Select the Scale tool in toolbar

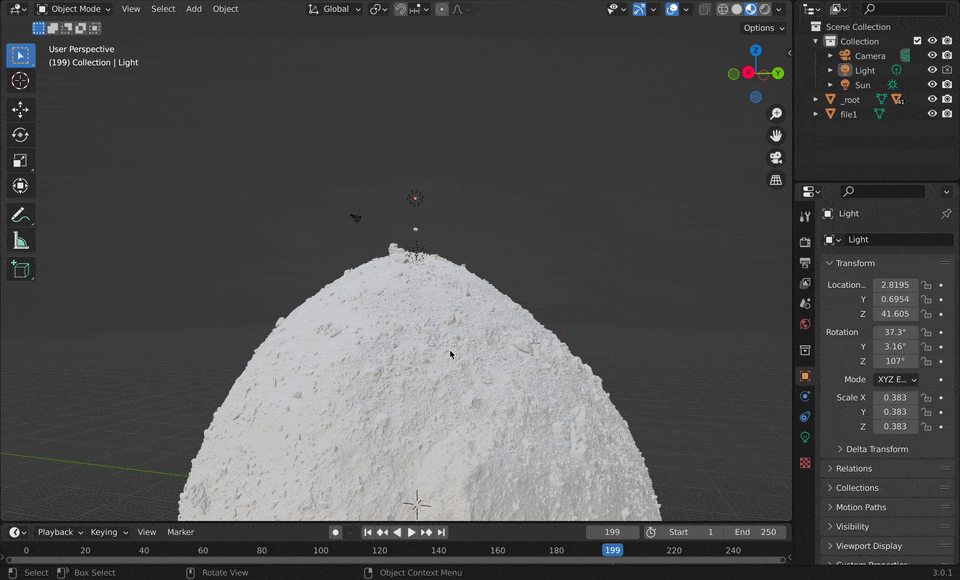[20, 160]
